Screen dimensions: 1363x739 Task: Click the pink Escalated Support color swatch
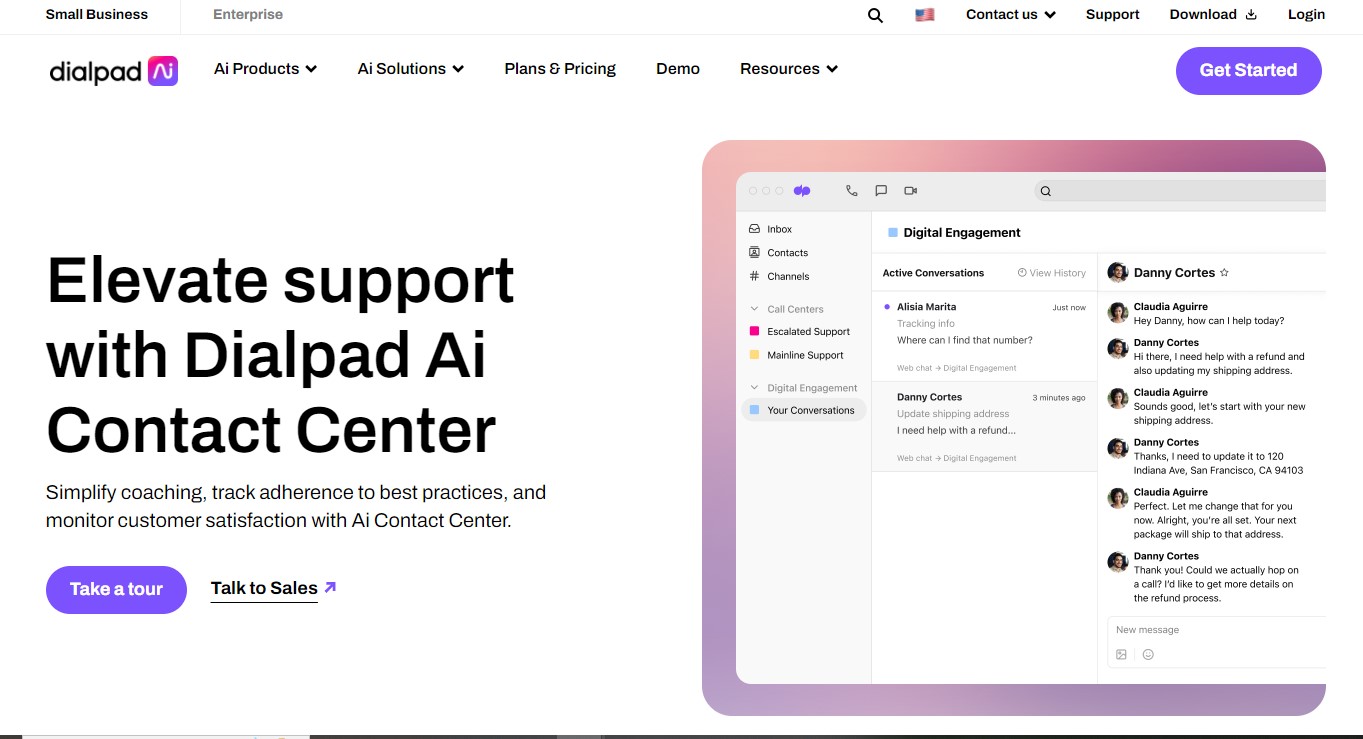tap(756, 331)
